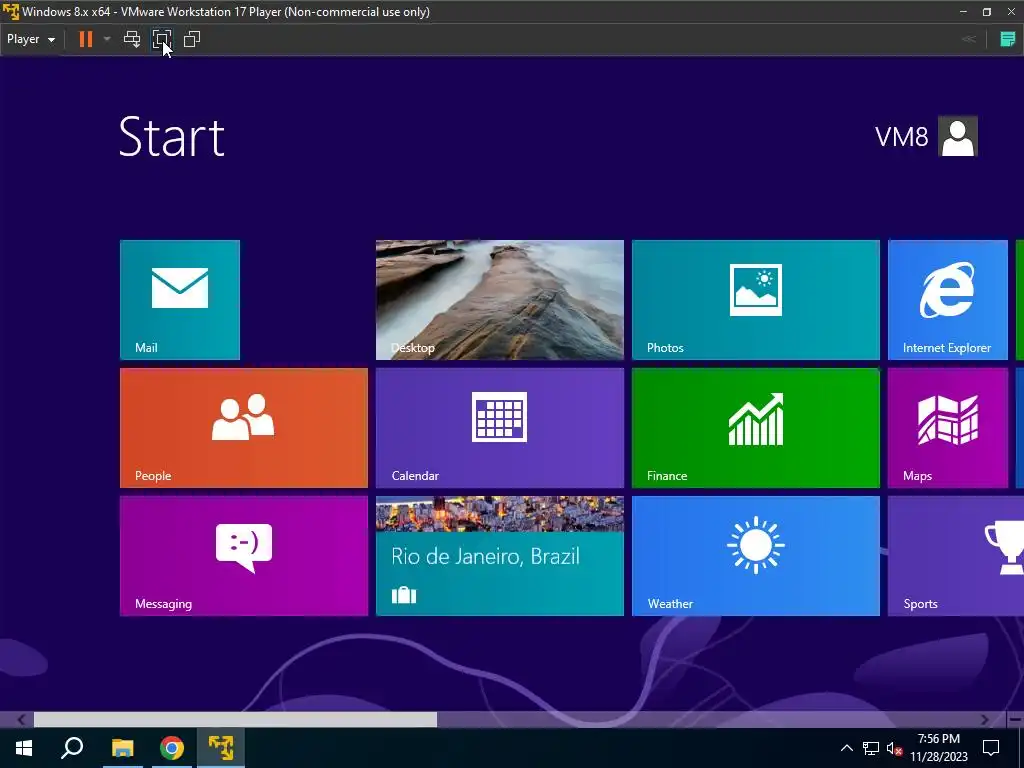This screenshot has width=1024, height=768.
Task: Click the muted volume tray icon
Action: point(895,749)
